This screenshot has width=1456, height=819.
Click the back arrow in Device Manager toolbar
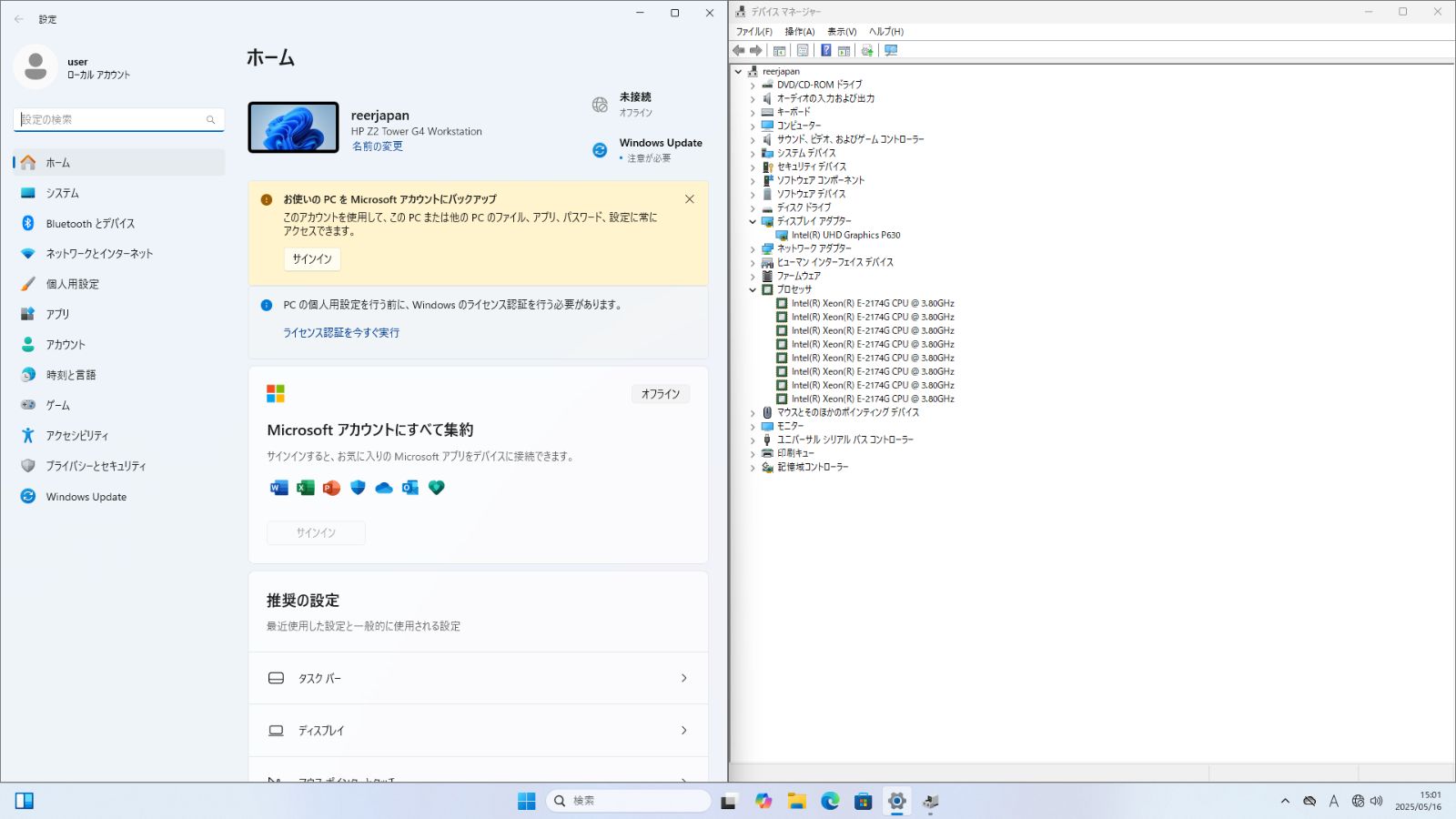click(x=739, y=51)
